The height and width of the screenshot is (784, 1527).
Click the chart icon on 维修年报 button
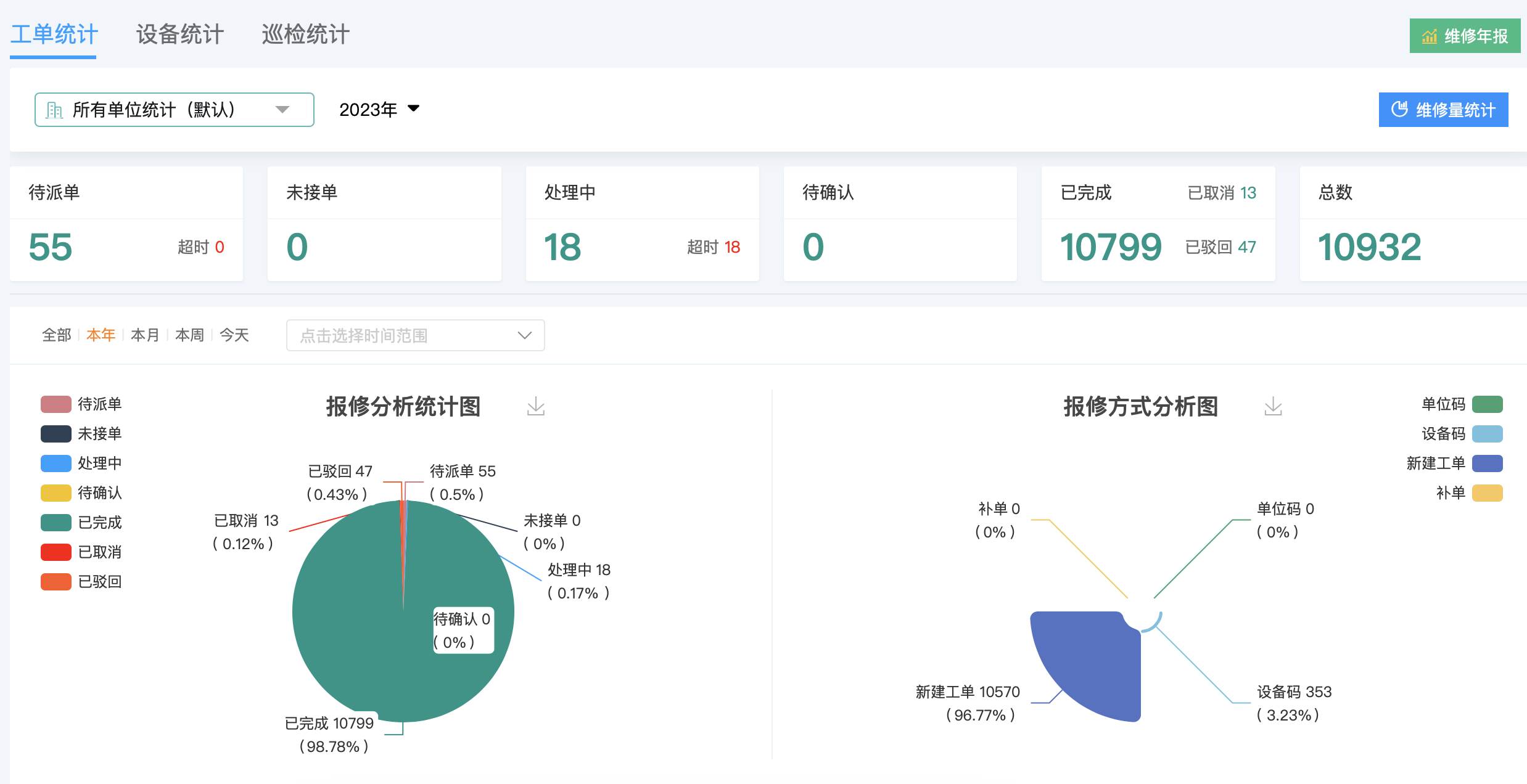coord(1429,36)
